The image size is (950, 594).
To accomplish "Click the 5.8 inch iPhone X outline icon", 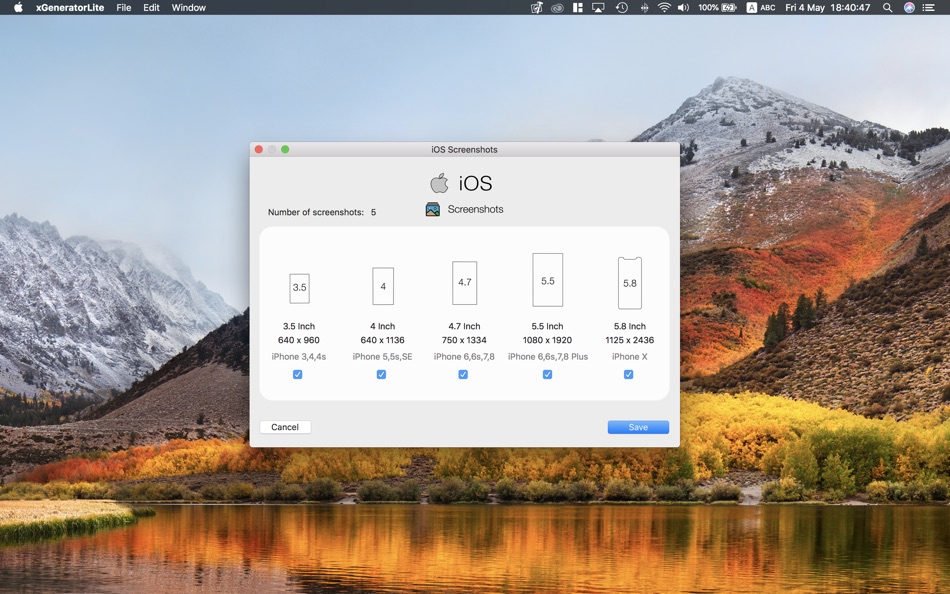I will click(x=629, y=283).
